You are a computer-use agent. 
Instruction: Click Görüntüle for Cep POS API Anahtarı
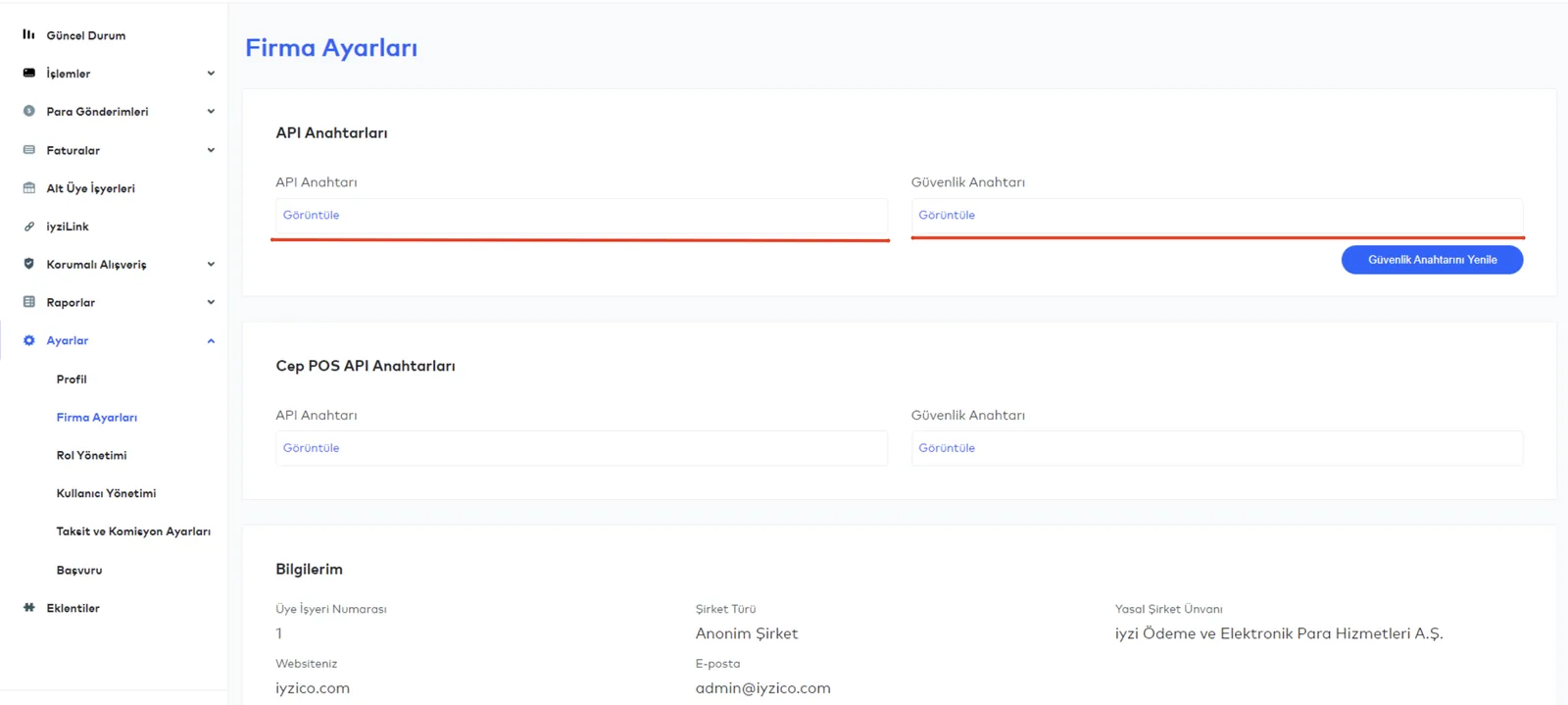click(x=312, y=448)
